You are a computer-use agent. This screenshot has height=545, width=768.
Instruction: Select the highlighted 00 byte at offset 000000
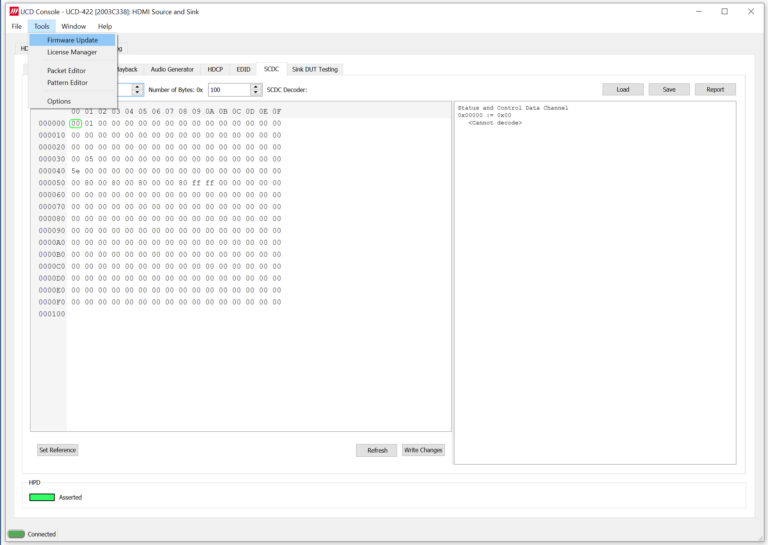[x=76, y=124]
